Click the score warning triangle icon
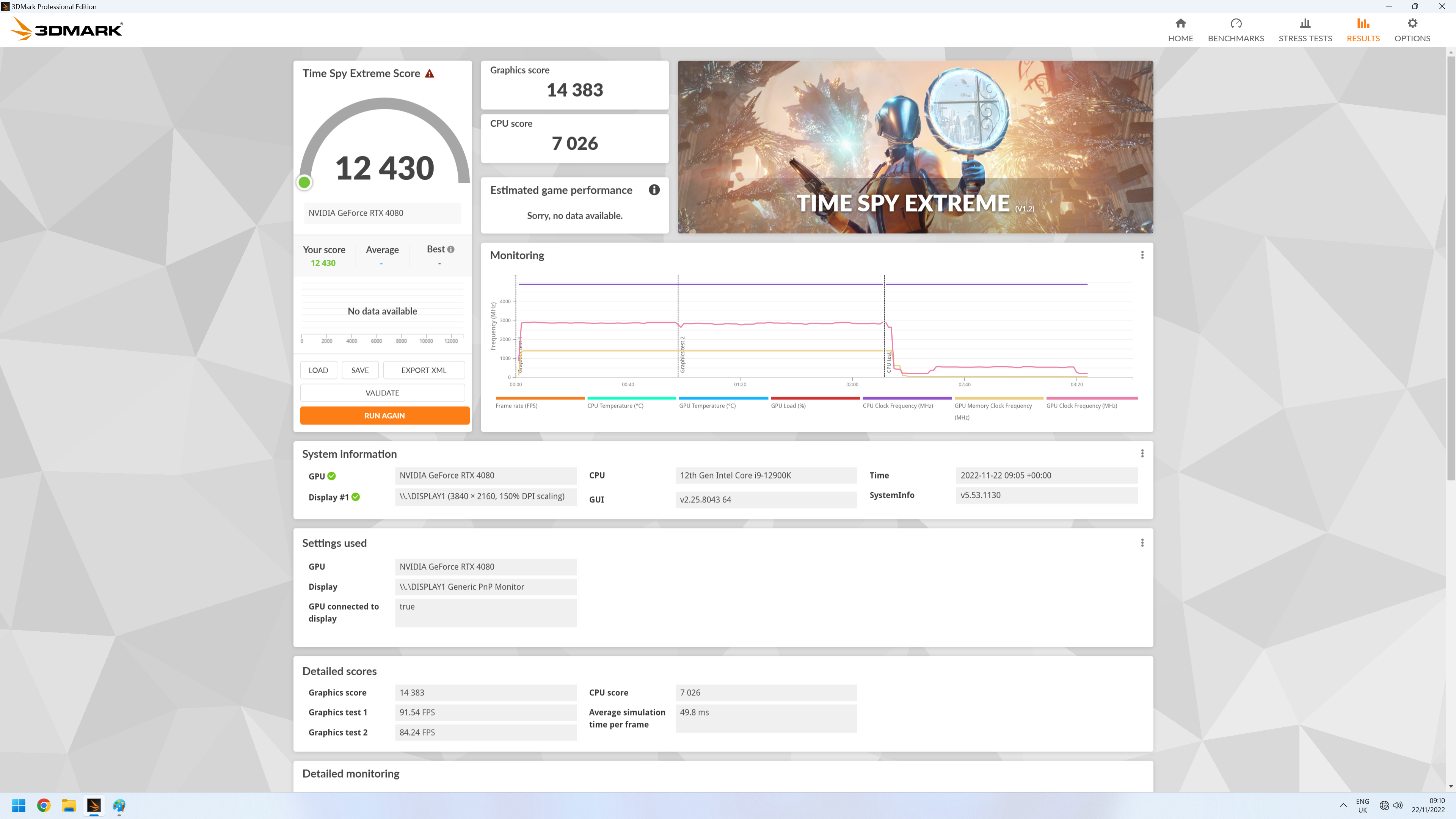 coord(430,74)
